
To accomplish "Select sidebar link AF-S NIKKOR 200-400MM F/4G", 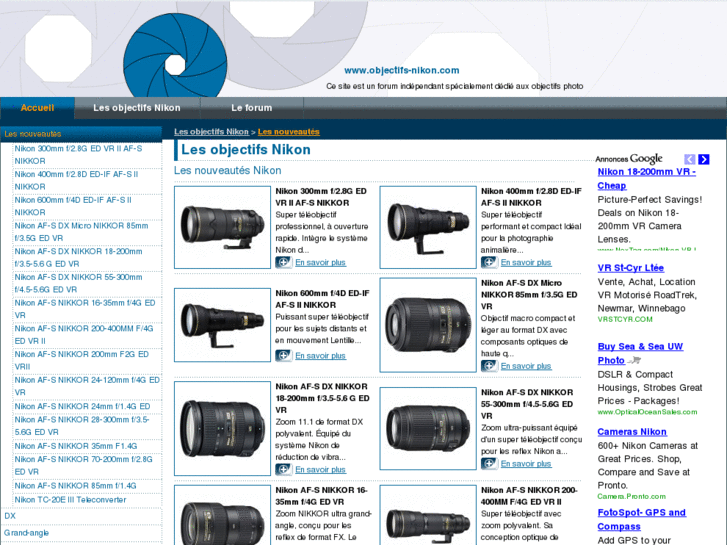I will click(x=83, y=334).
